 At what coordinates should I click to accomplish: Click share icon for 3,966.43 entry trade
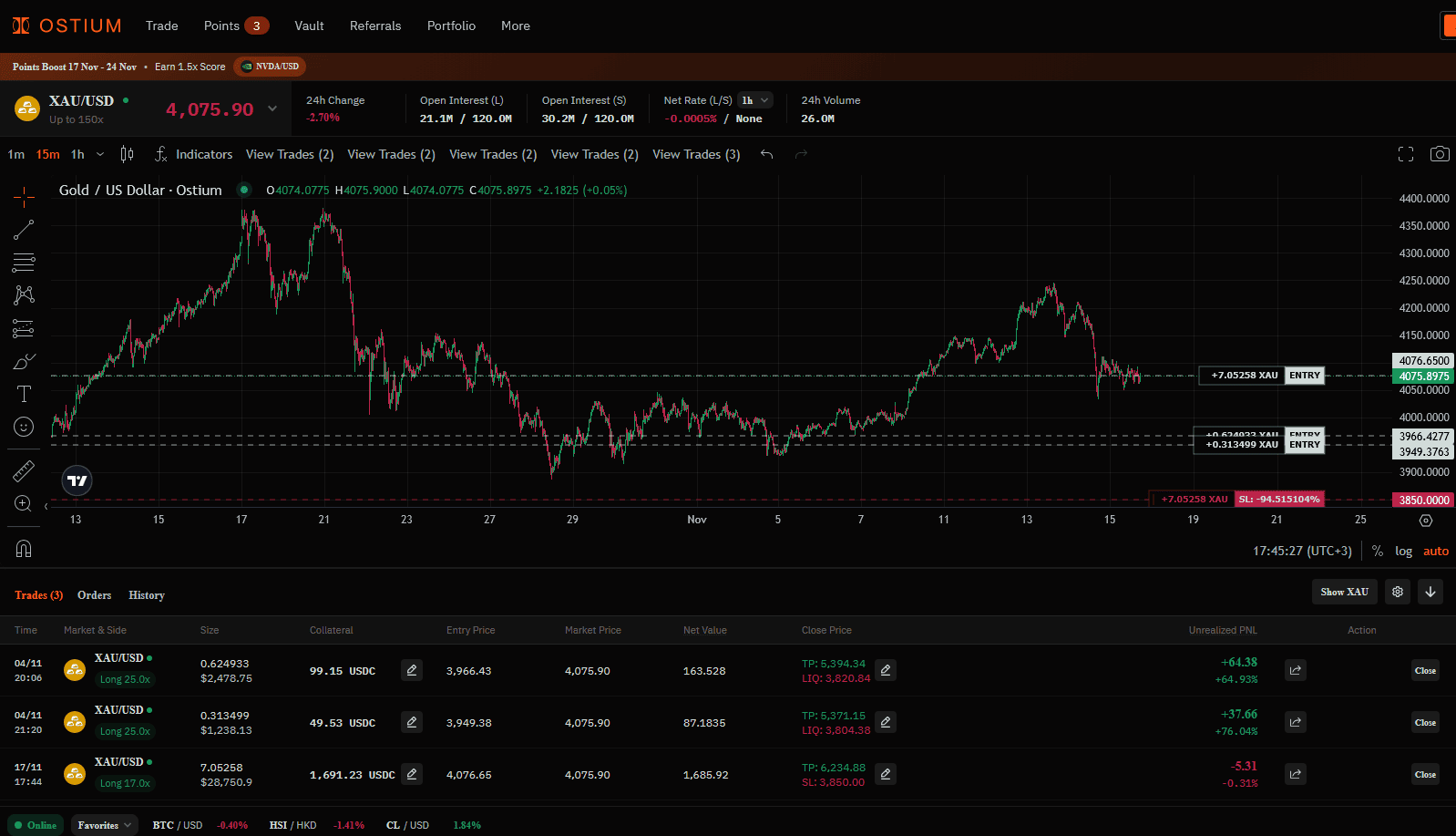tap(1295, 671)
